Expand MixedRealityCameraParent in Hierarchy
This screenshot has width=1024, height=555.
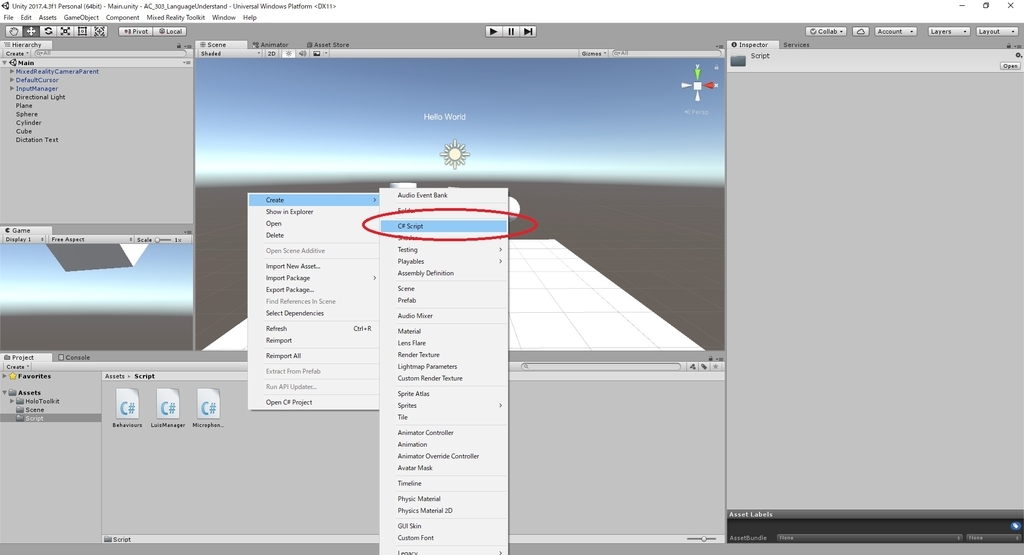point(12,71)
